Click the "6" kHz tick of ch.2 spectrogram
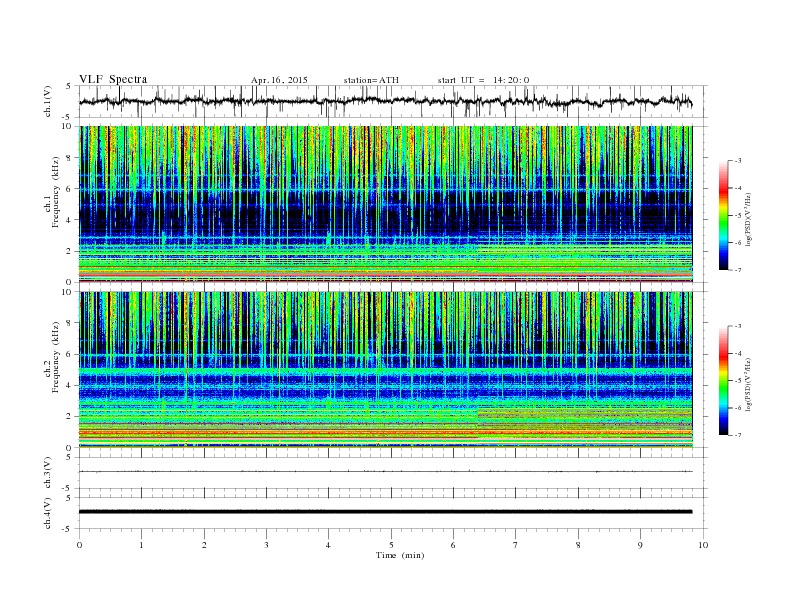The width and height of the screenshot is (792, 612). [69, 354]
